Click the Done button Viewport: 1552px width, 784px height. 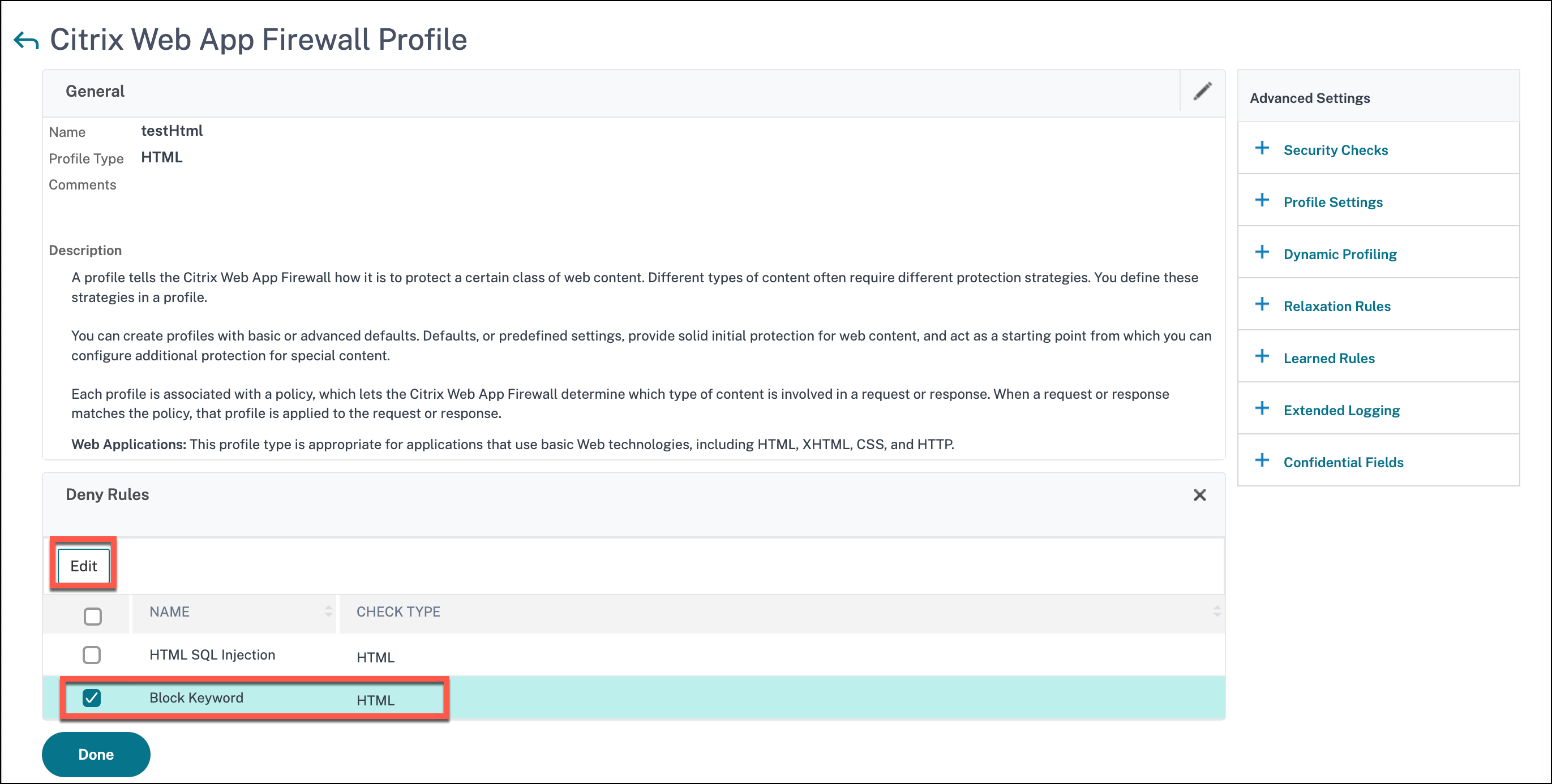(96, 755)
